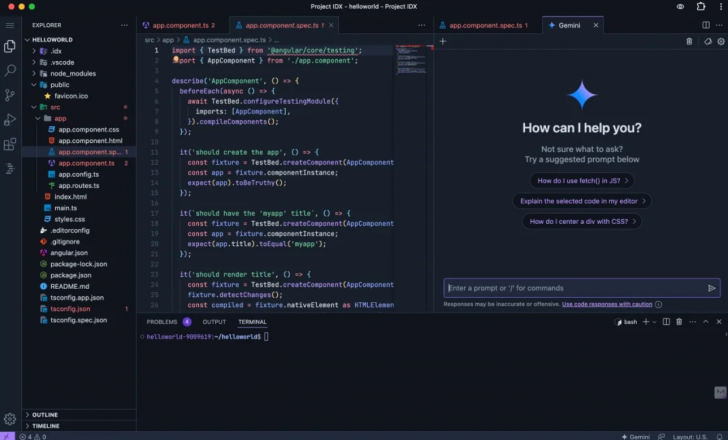Image resolution: width=728 pixels, height=440 pixels.
Task: Open README.md in explorer
Action: pyautogui.click(x=70, y=286)
